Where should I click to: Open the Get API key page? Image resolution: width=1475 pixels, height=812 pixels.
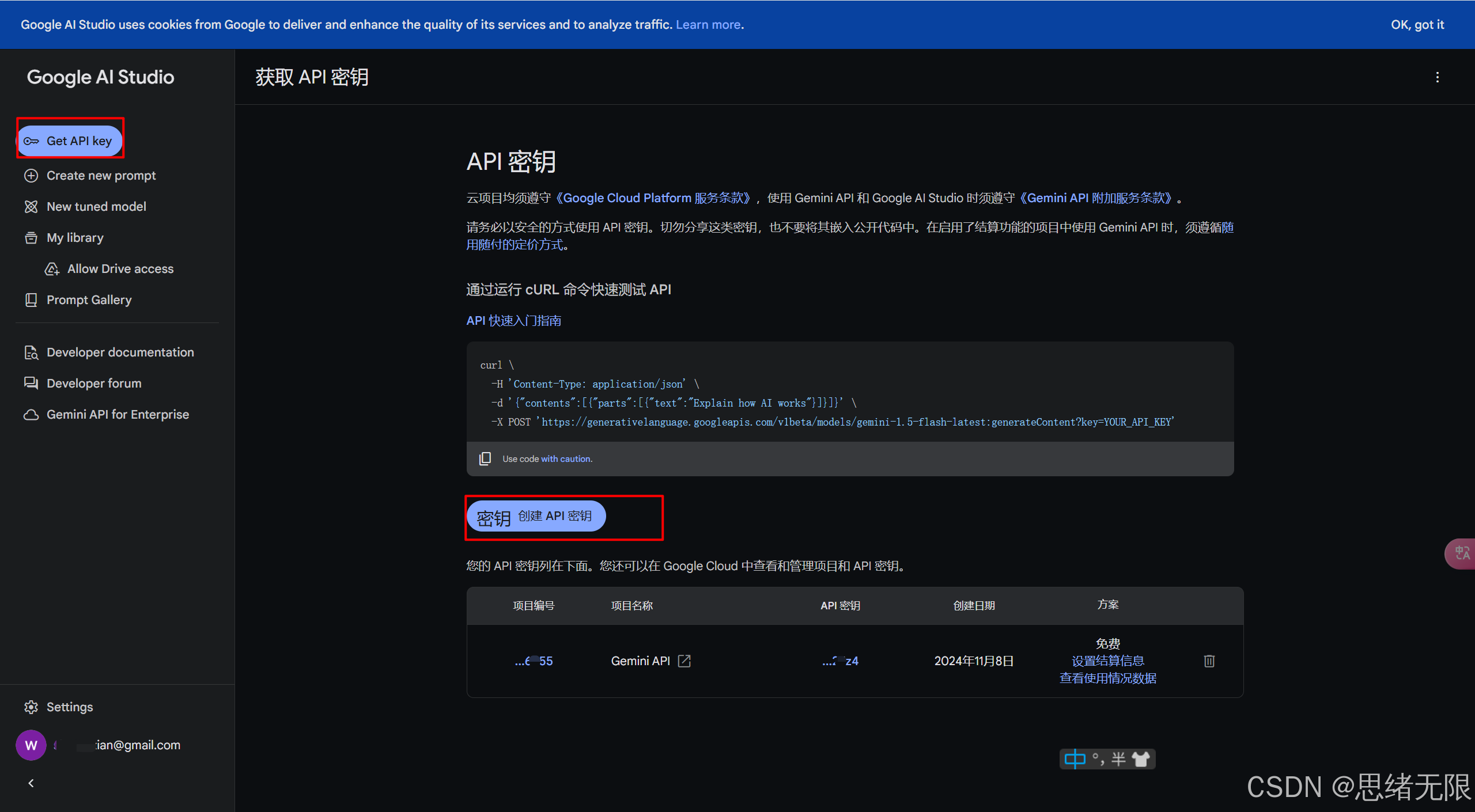click(x=70, y=141)
